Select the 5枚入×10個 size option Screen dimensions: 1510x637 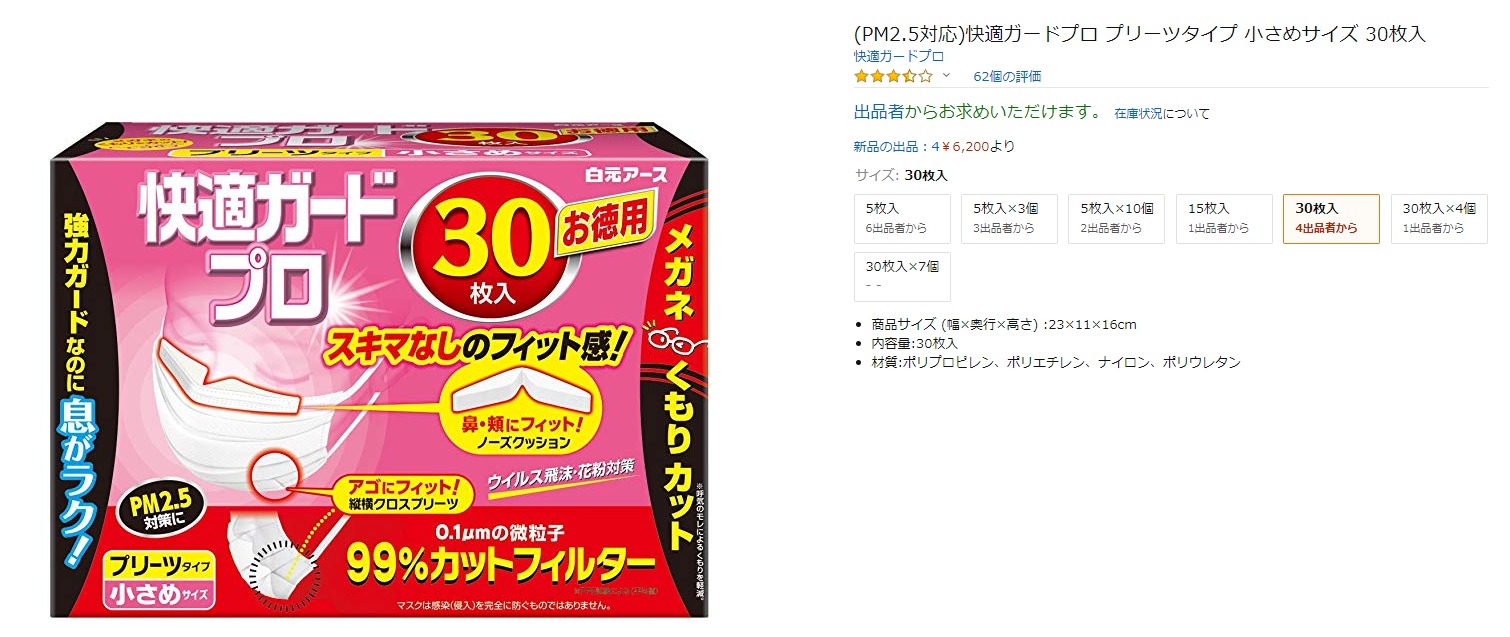tap(1118, 218)
